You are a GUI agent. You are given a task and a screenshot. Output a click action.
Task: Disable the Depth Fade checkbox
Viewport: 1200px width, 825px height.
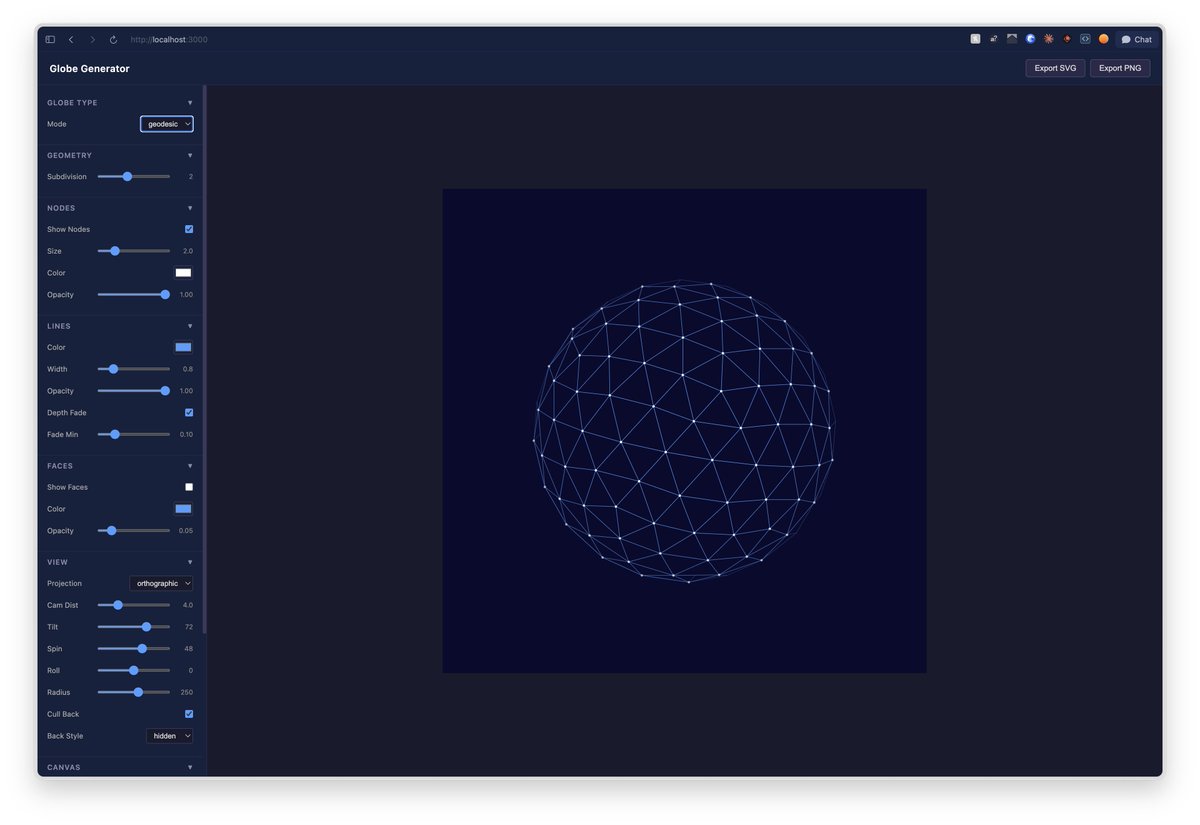pos(189,412)
